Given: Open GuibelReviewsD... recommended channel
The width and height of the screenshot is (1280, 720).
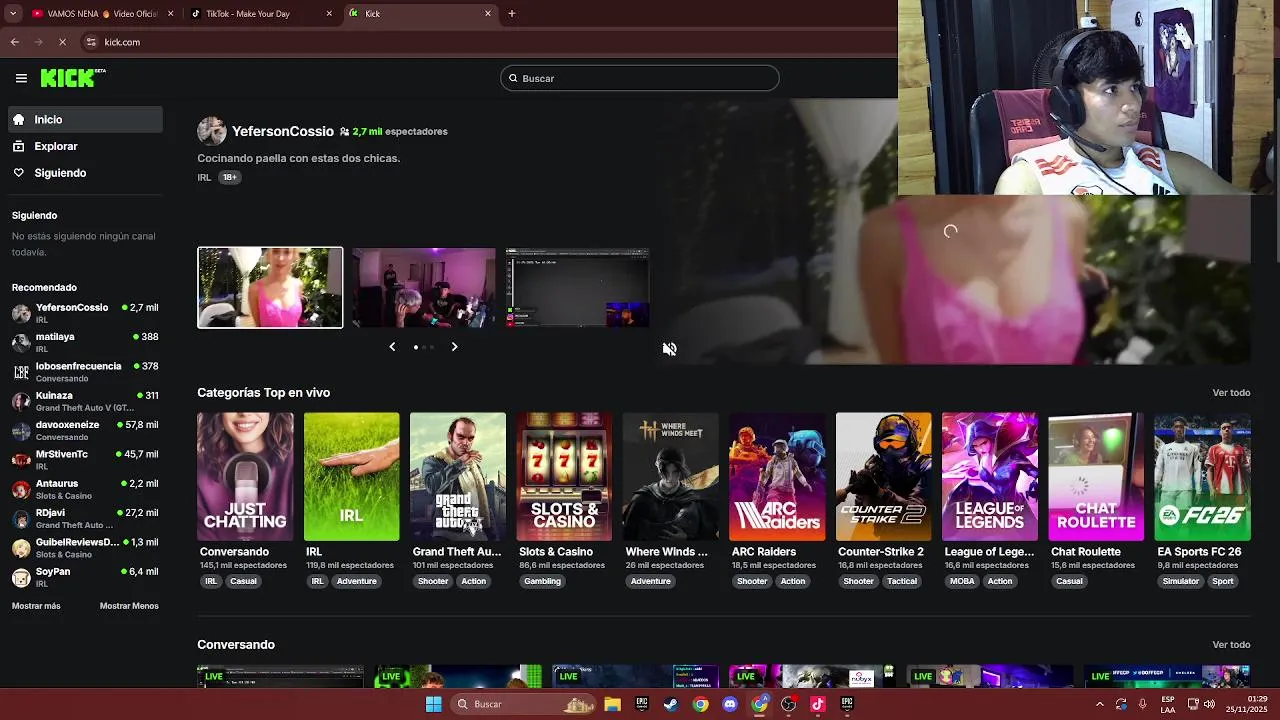Looking at the screenshot, I should tap(85, 548).
